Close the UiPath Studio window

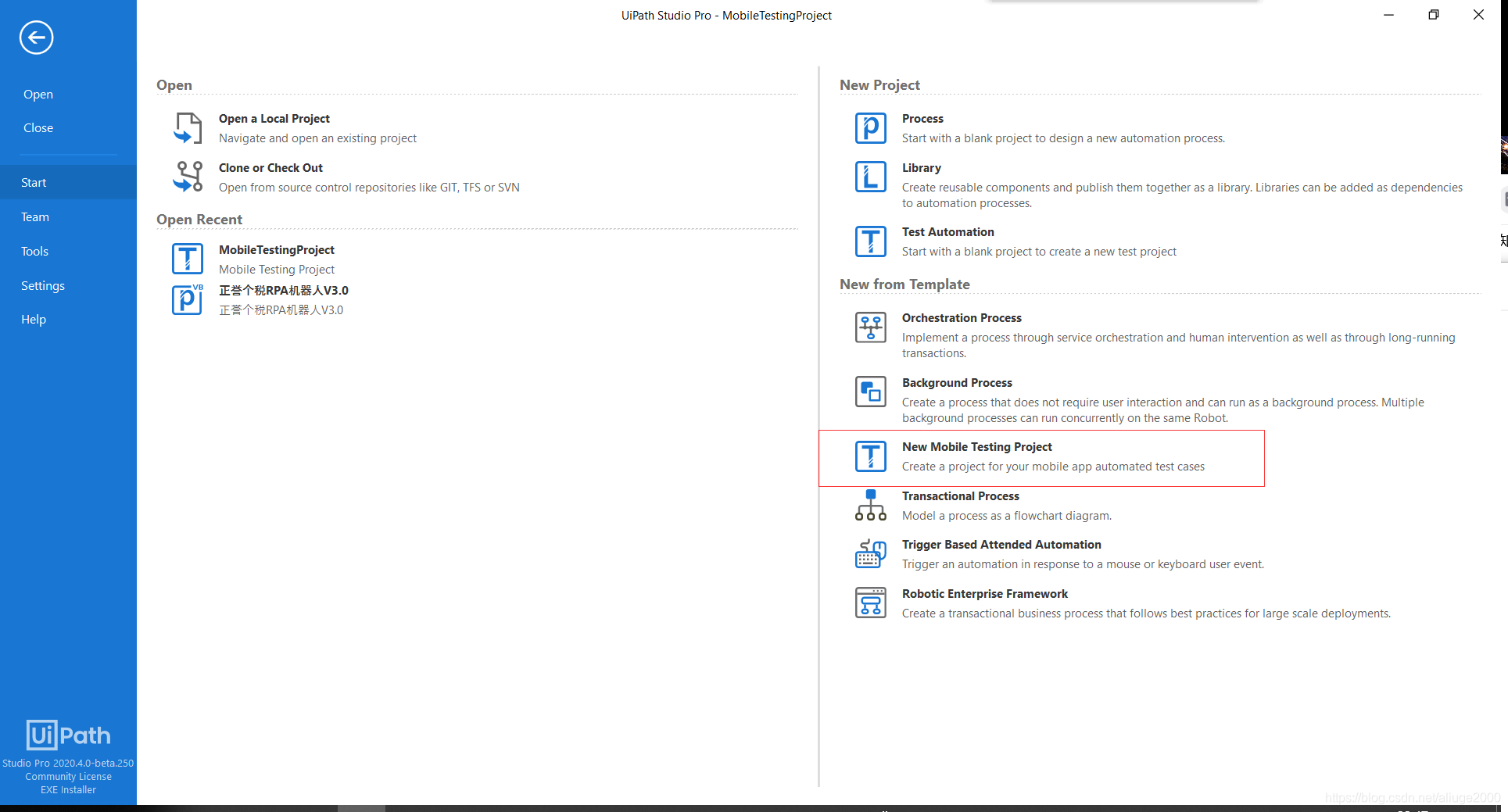point(1478,15)
